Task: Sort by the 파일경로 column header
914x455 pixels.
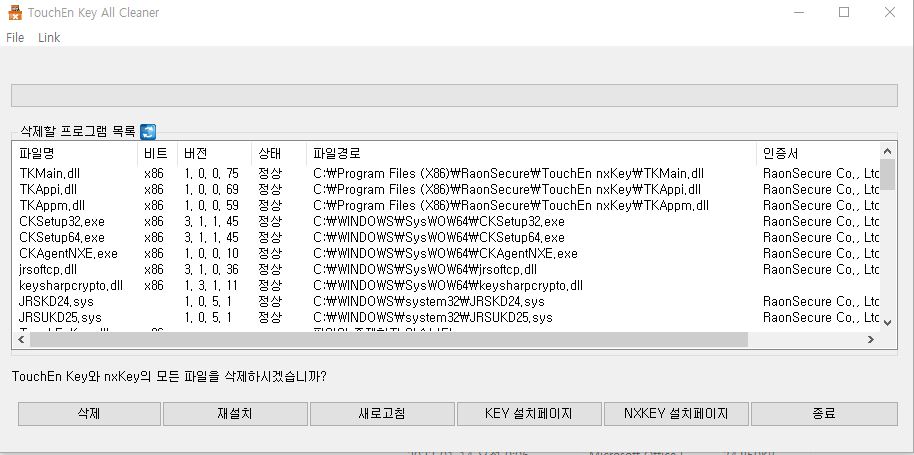Action: pyautogui.click(x=531, y=154)
